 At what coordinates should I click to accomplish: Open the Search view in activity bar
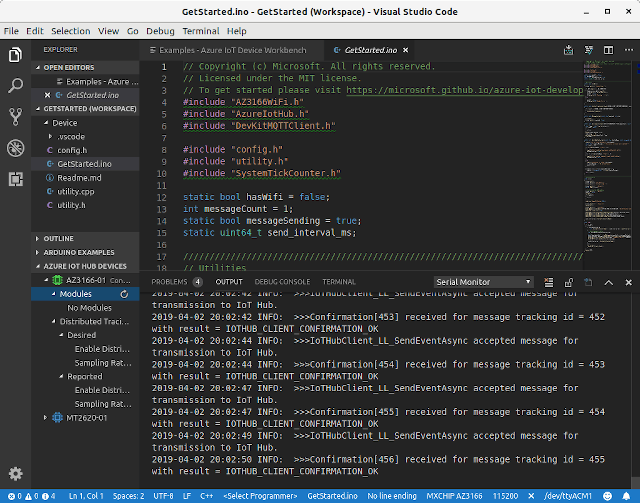[15, 86]
